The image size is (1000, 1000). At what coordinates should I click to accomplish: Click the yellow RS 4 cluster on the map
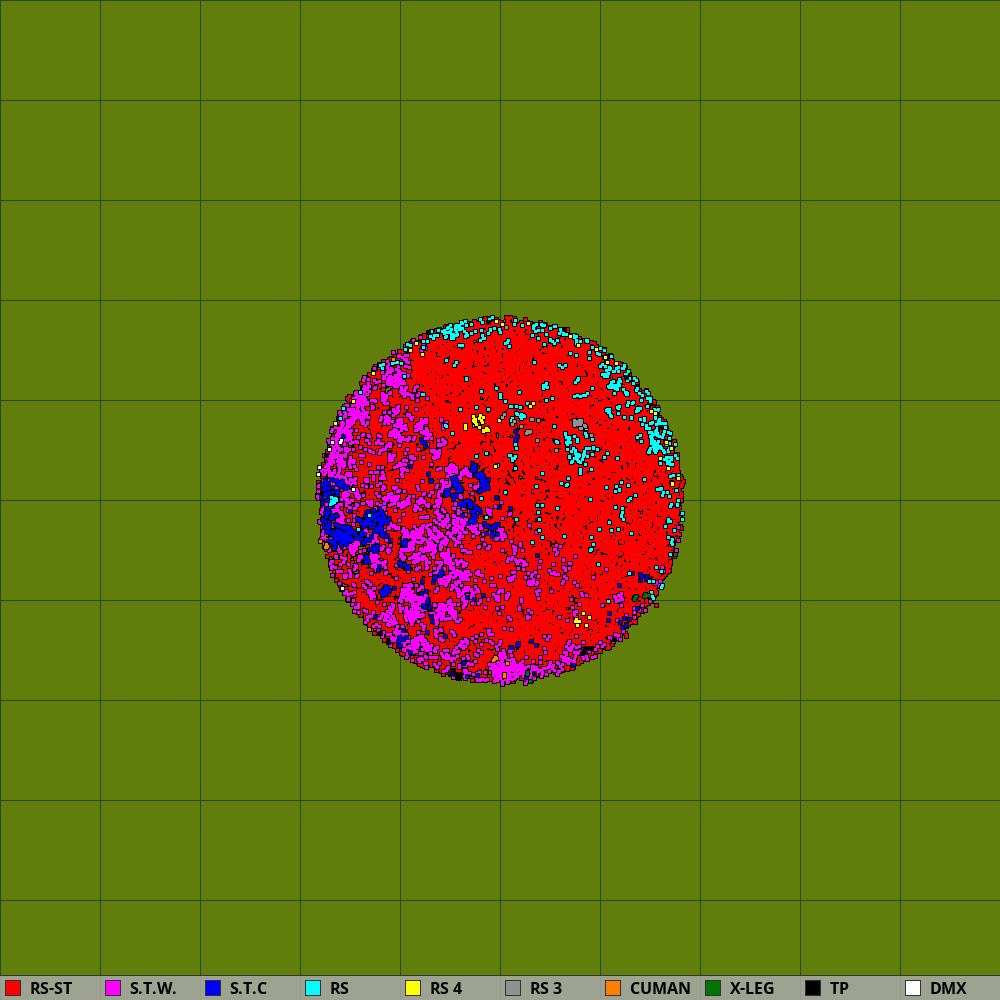pos(478,422)
